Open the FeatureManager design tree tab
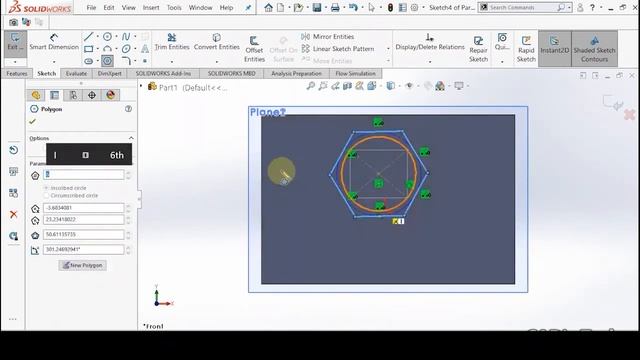The height and width of the screenshot is (360, 640). tap(36, 95)
